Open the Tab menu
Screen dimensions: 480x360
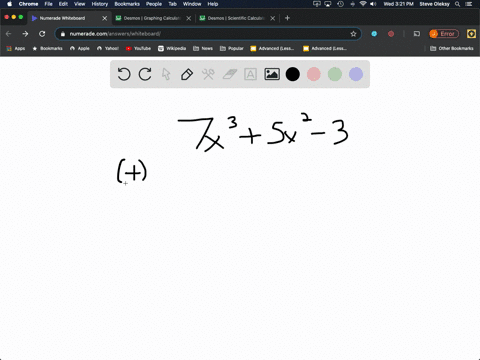click(x=172, y=4)
